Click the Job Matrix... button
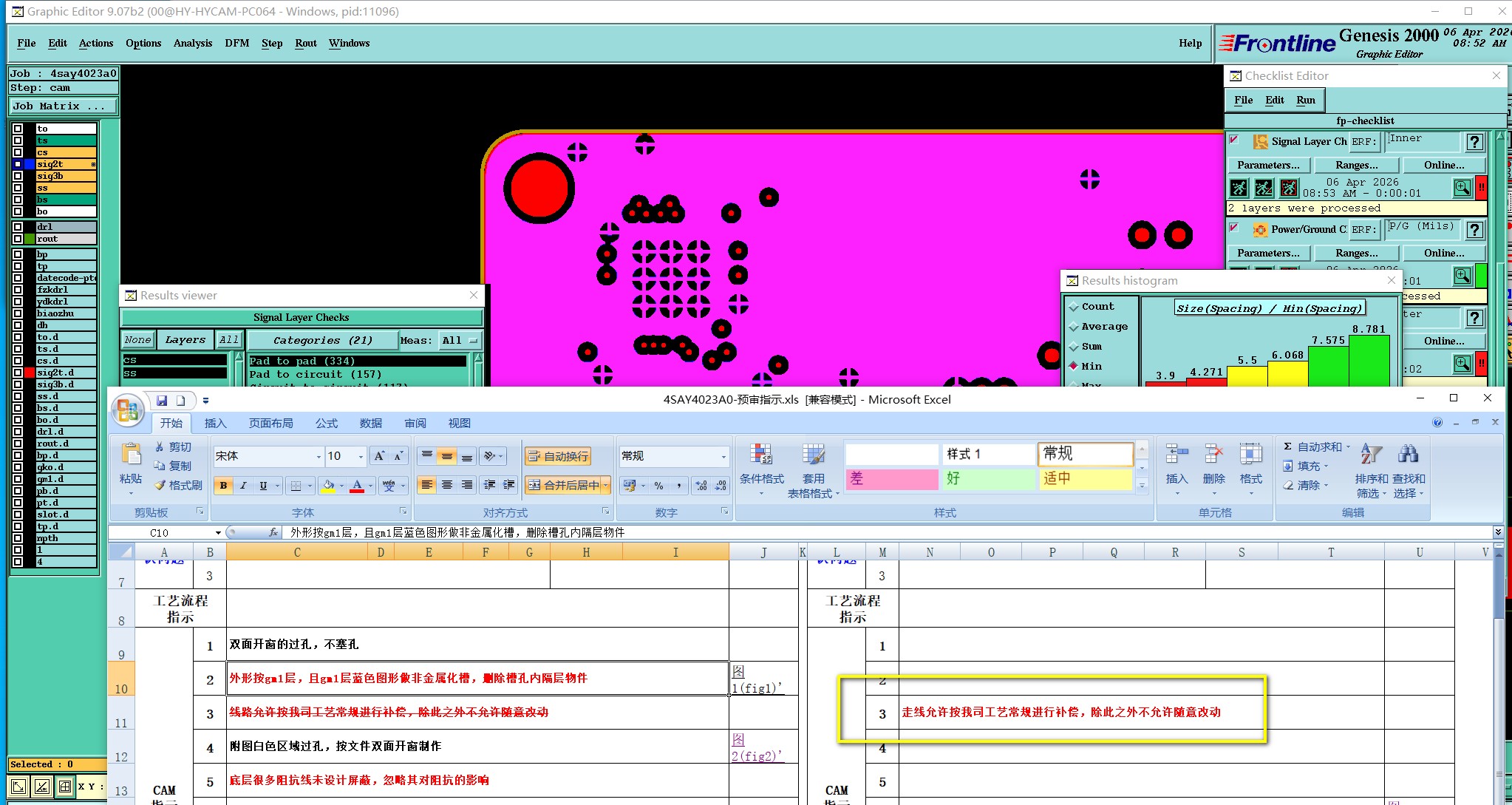 [x=63, y=106]
